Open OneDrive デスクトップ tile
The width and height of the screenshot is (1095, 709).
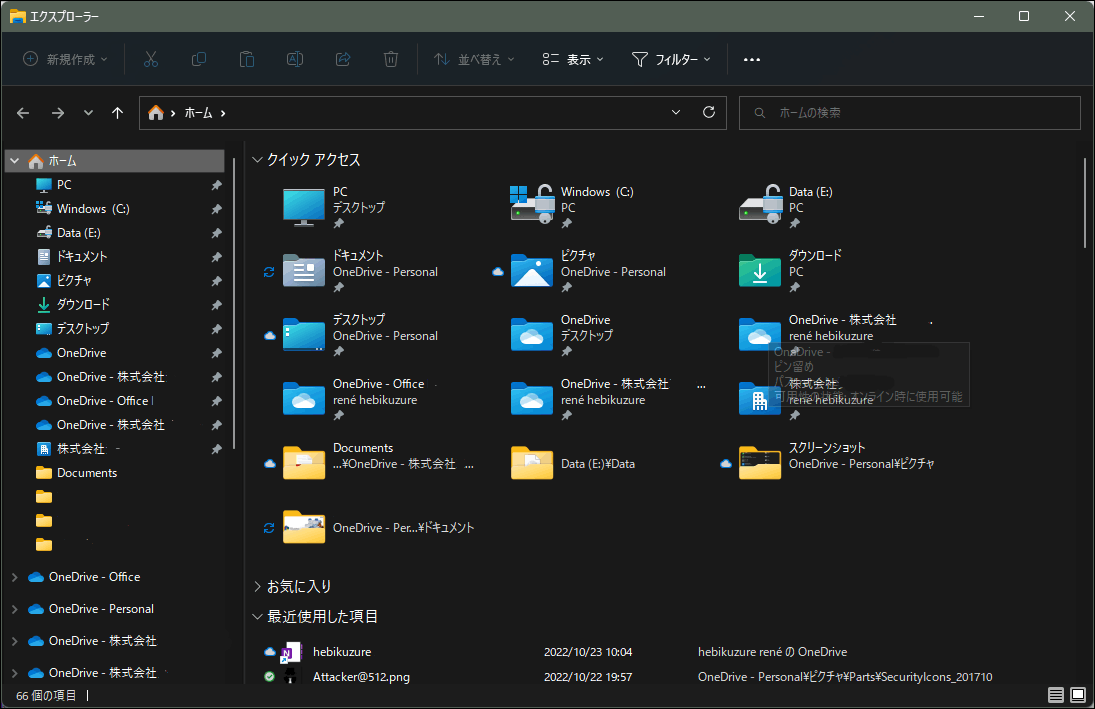tap(562, 335)
